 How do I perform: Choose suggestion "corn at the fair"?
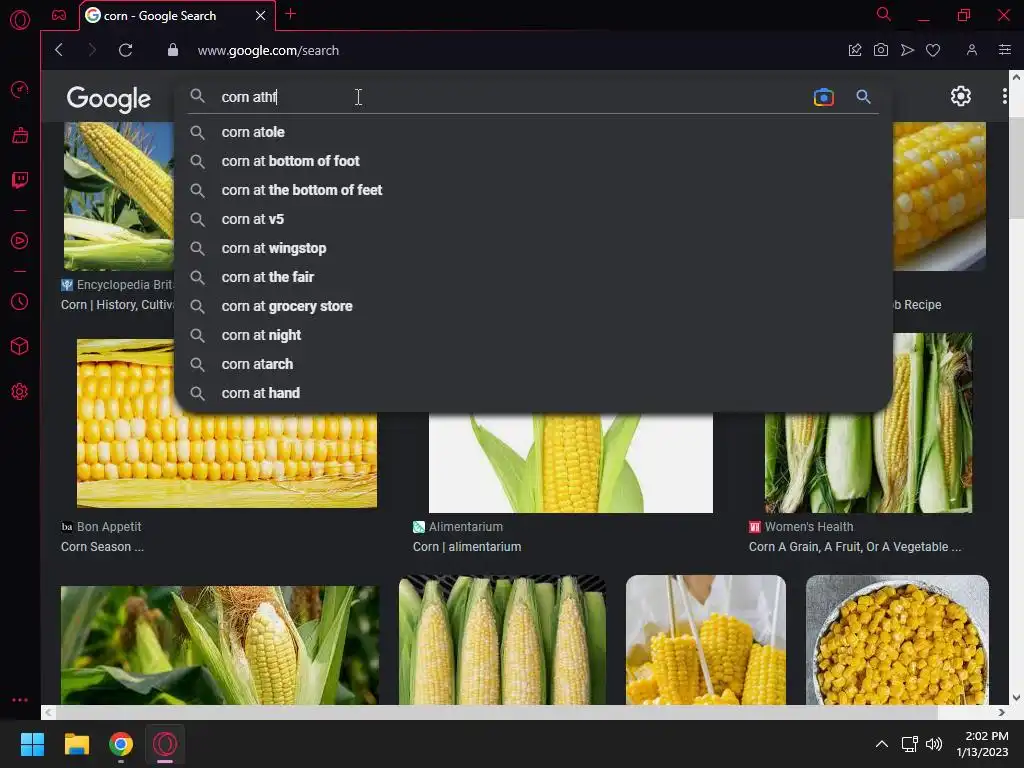click(533, 277)
